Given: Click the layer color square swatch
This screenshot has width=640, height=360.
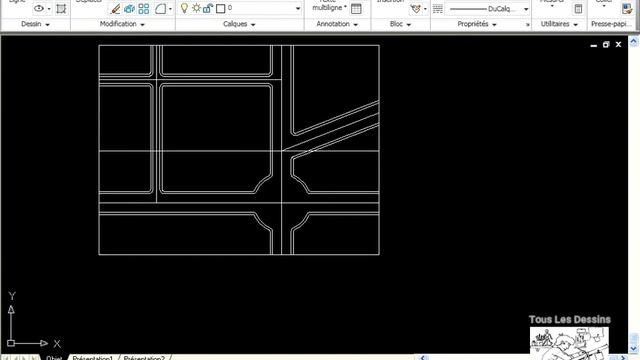Looking at the screenshot, I should coord(220,8).
